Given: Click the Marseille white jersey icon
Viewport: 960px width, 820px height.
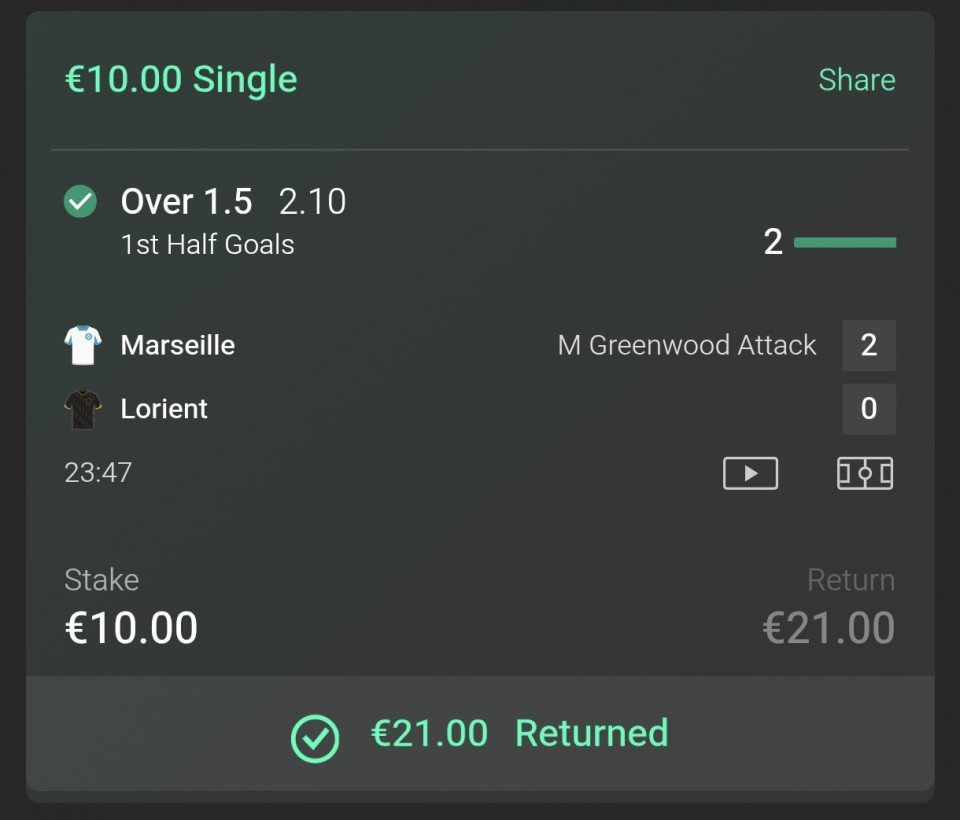Looking at the screenshot, I should coord(83,345).
